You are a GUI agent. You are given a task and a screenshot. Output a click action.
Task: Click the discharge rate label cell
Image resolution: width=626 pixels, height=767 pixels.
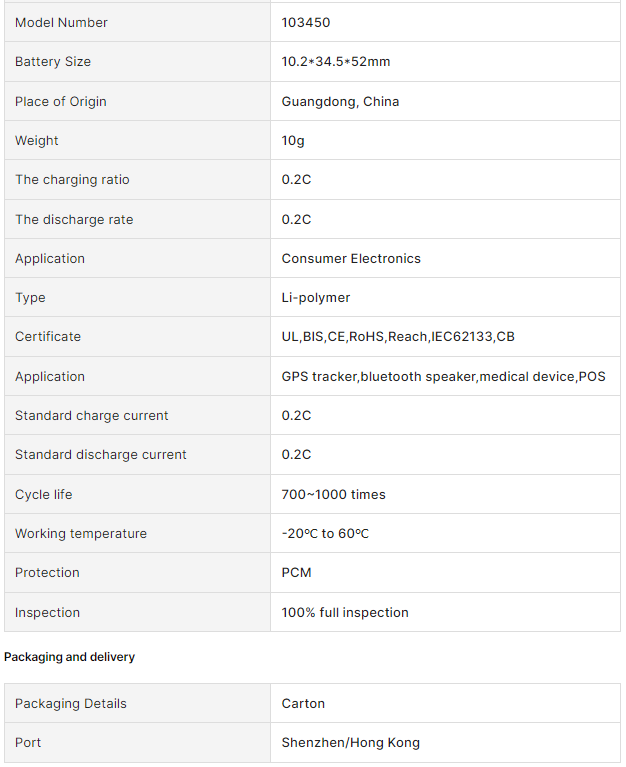click(74, 220)
